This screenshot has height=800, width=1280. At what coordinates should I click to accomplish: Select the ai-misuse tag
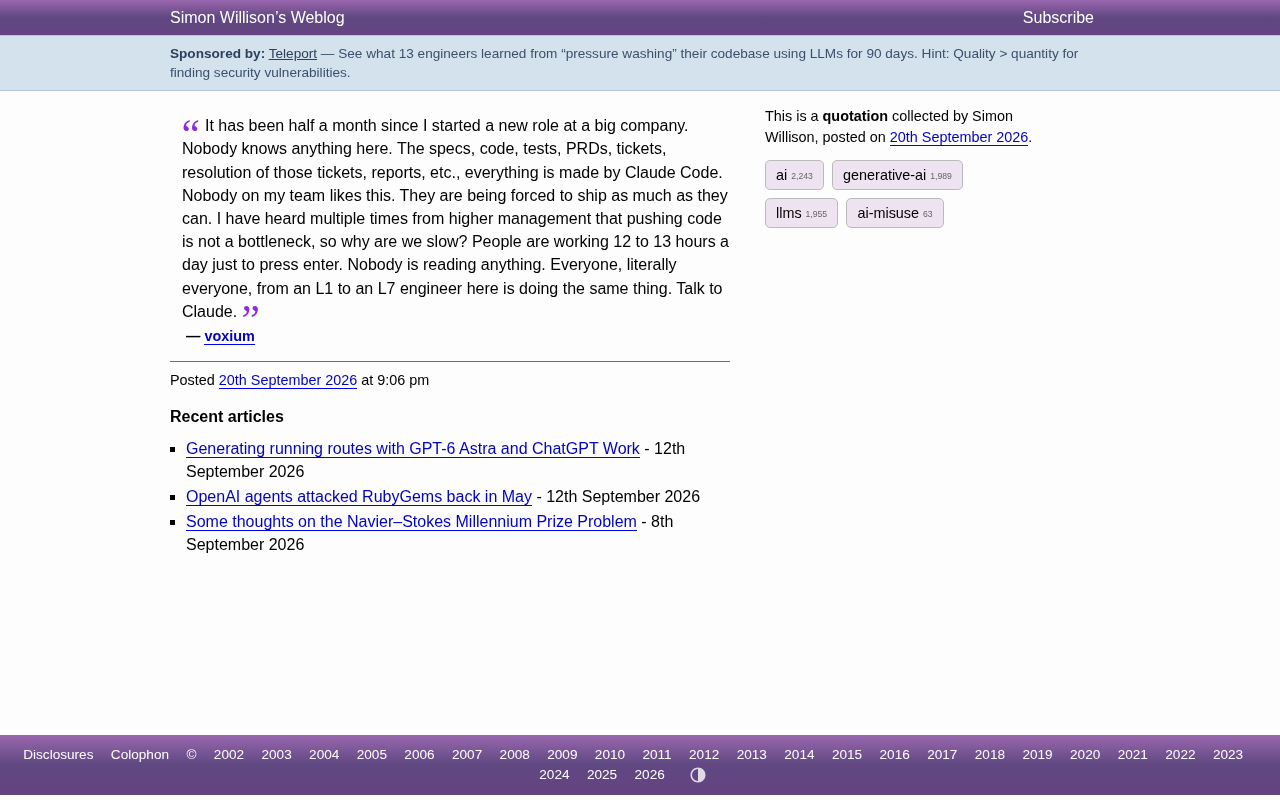tap(895, 213)
